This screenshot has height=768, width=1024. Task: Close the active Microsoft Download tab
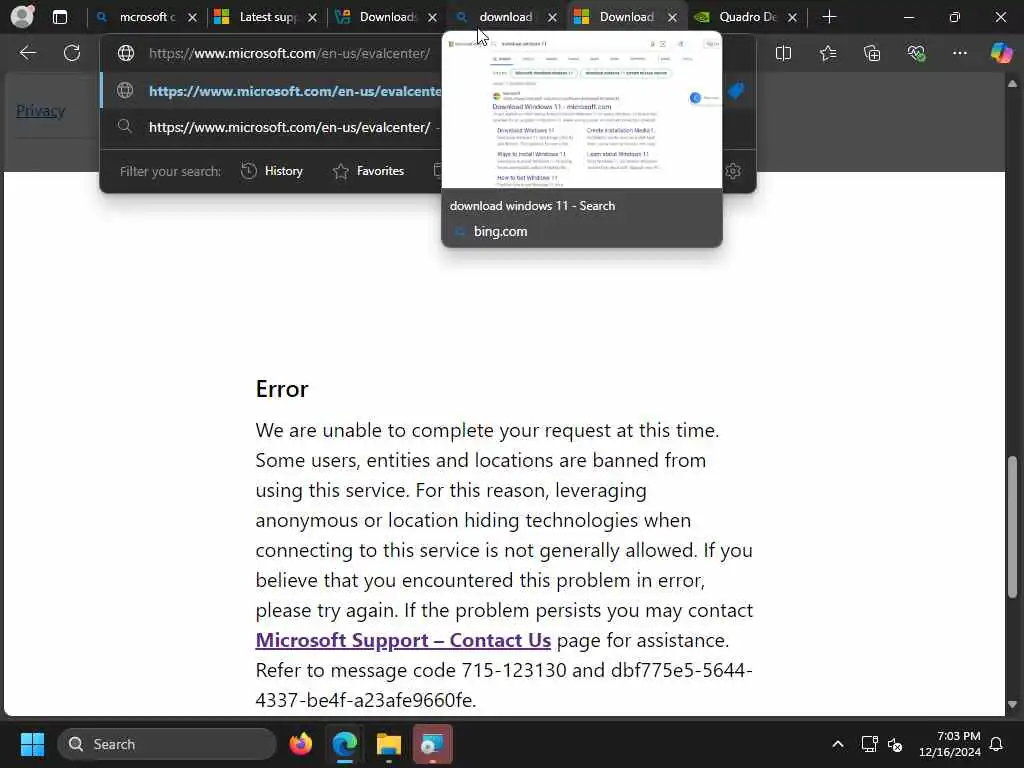[673, 18]
